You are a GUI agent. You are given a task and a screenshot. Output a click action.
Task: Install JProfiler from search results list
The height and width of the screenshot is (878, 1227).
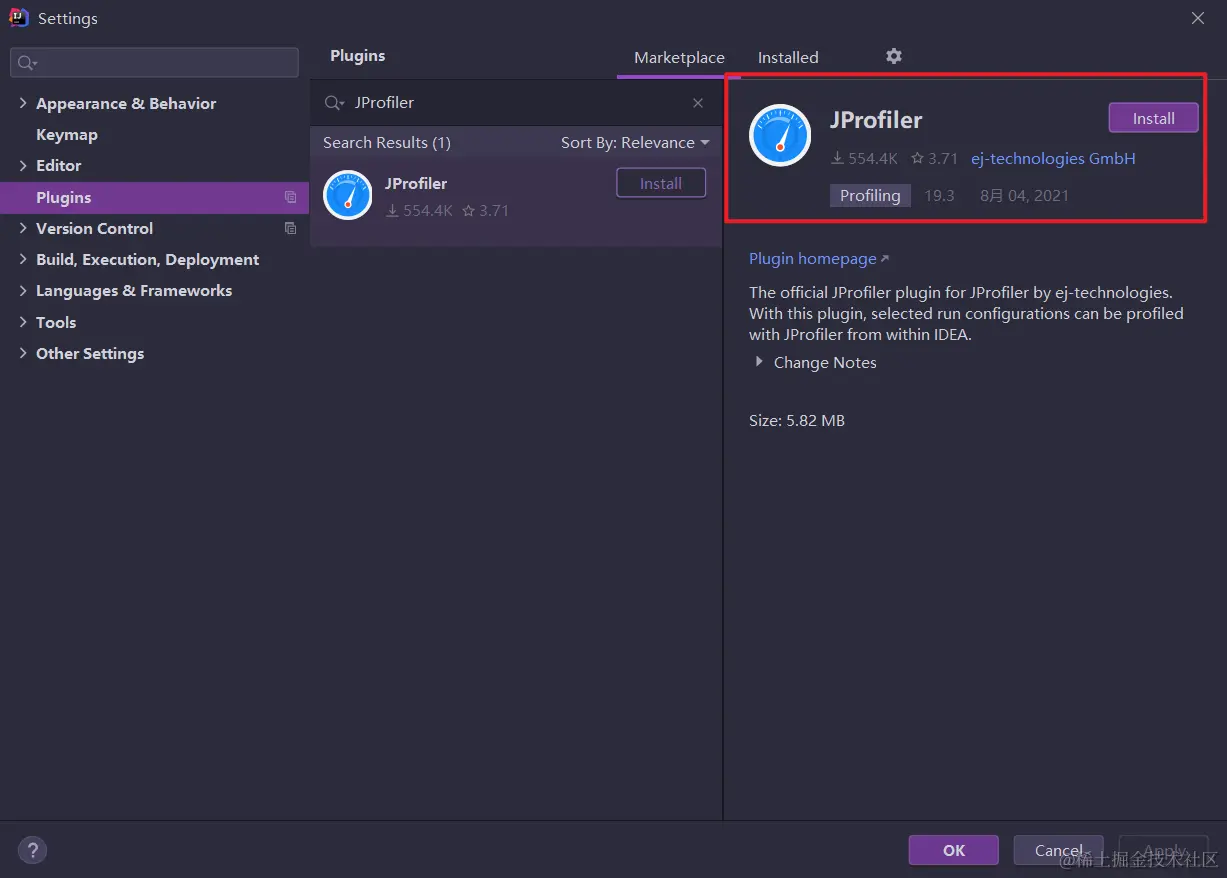[x=661, y=183]
